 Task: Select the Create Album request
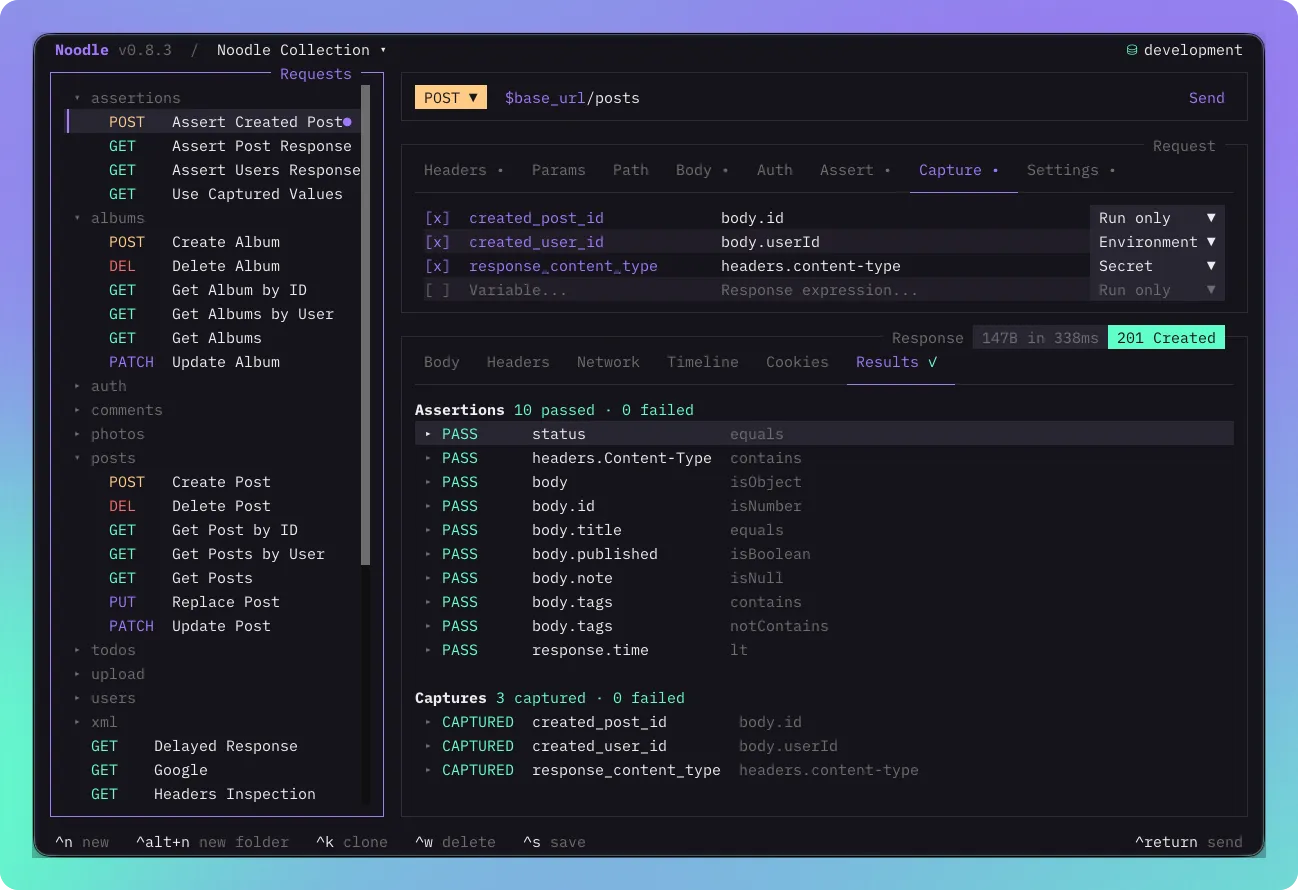pyautogui.click(x=213, y=242)
